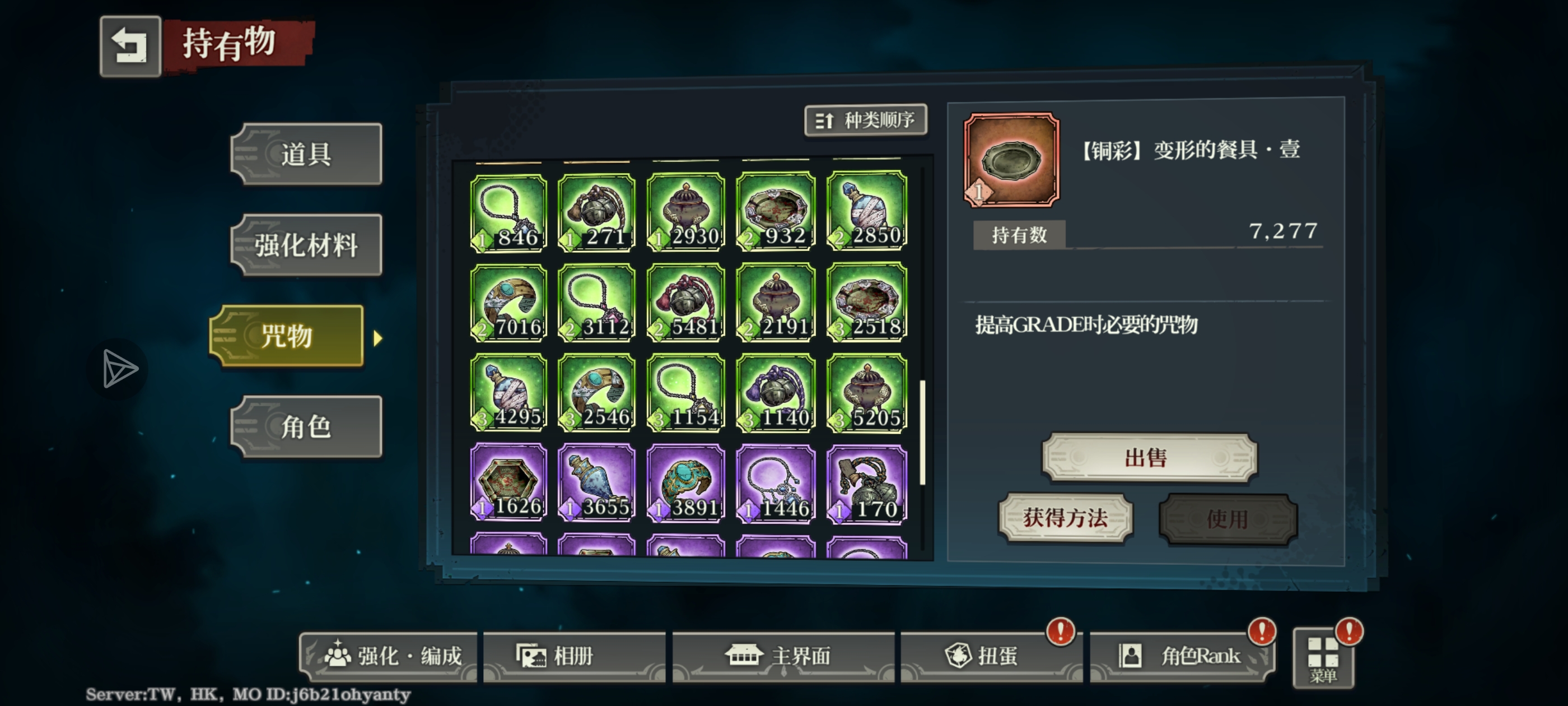Select the green potion bottle item with count 2850

(866, 211)
